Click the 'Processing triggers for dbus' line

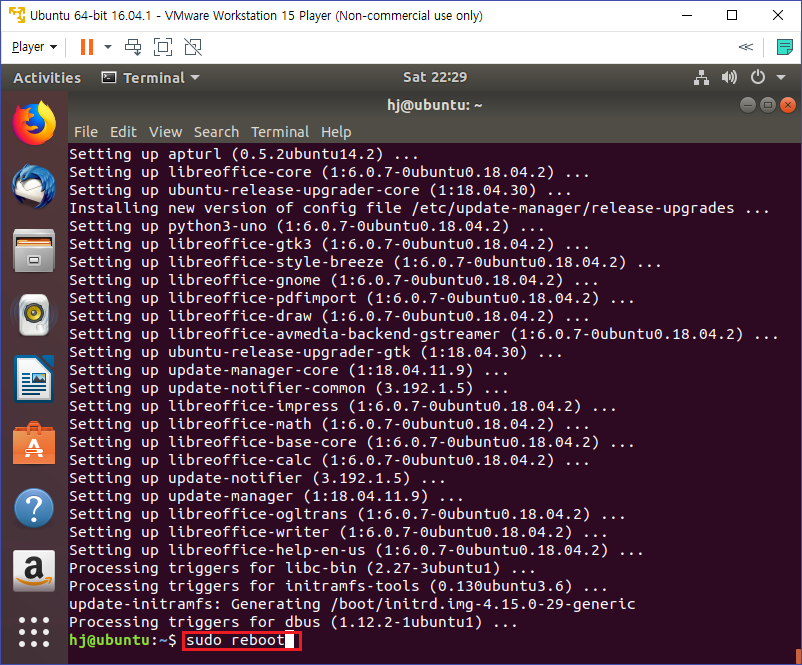pos(293,622)
